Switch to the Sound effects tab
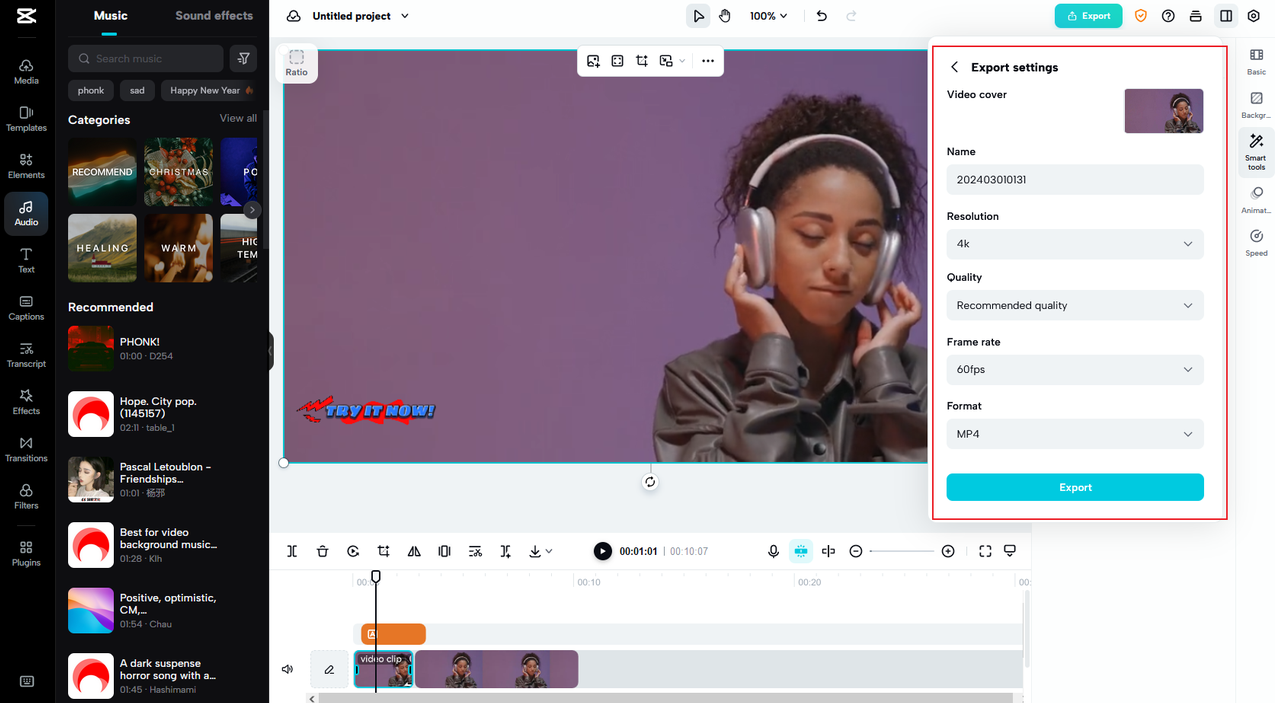Screen dimensions: 1275x703 214,15
